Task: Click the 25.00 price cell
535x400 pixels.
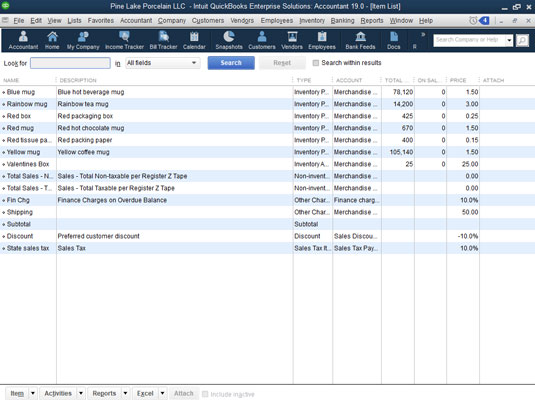Action: [470, 164]
